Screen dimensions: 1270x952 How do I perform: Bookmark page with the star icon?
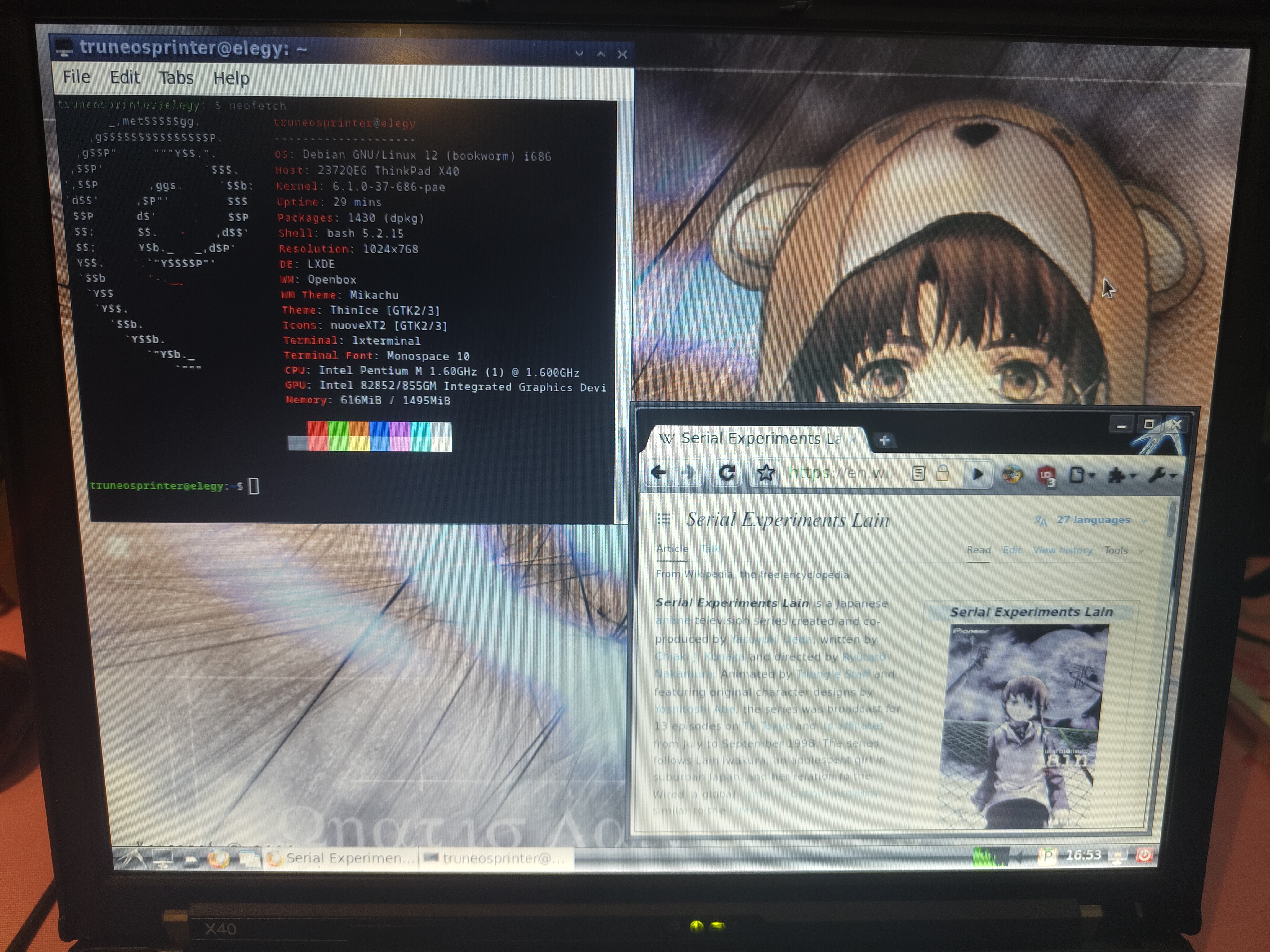click(765, 473)
